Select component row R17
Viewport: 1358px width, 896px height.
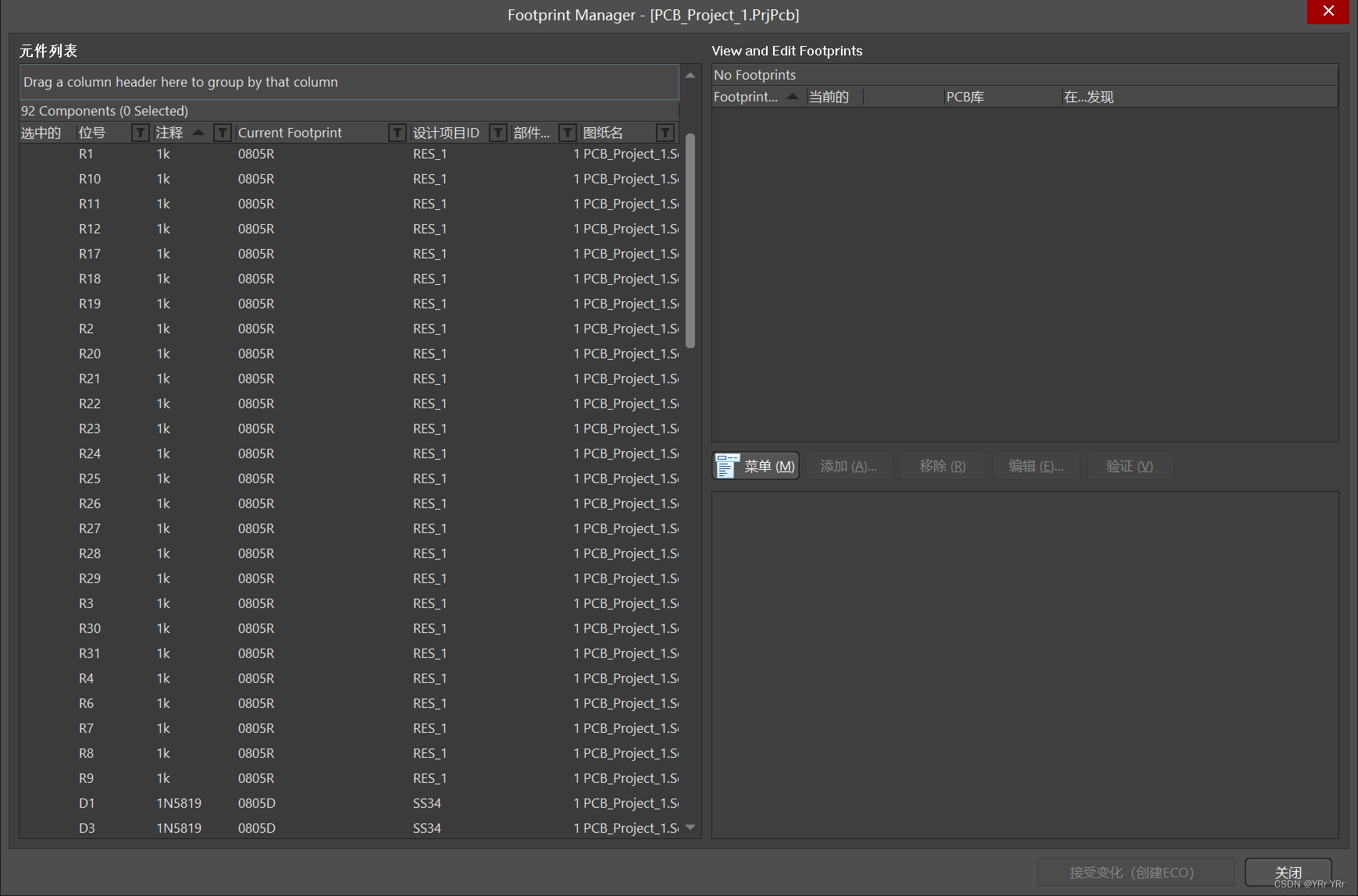click(349, 254)
